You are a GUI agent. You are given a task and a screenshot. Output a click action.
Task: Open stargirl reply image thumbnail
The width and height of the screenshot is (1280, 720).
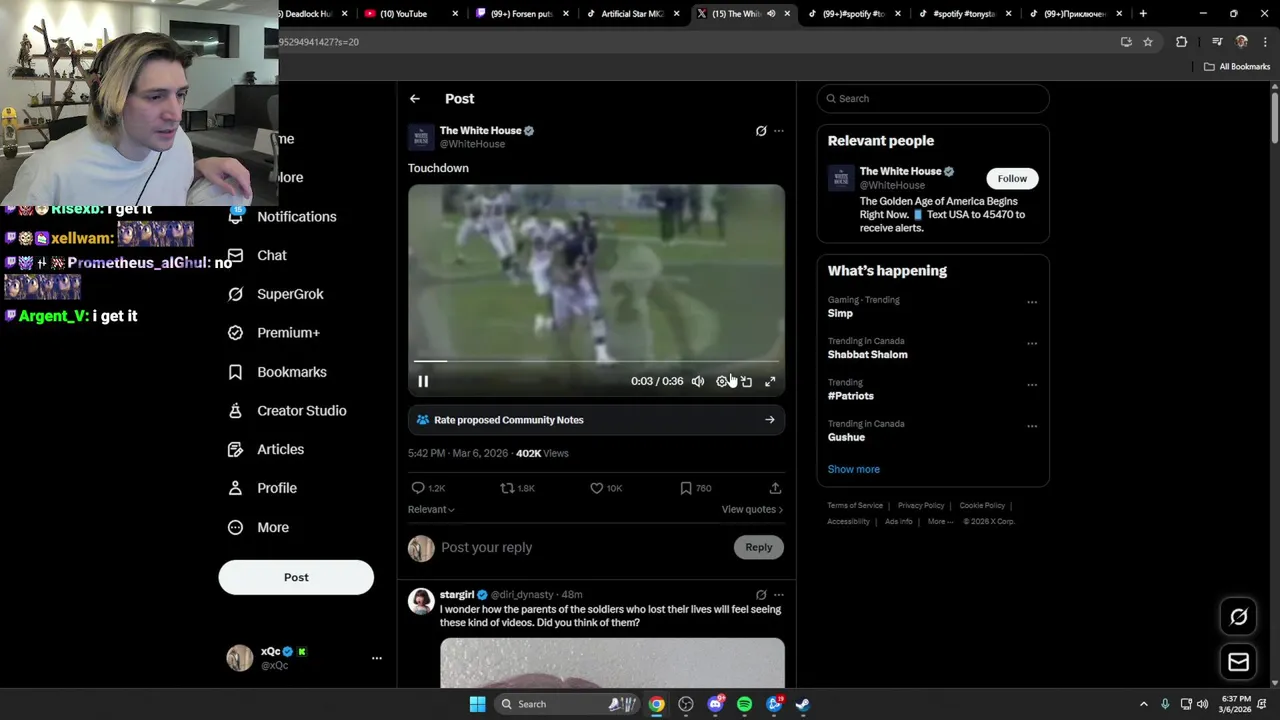click(612, 663)
